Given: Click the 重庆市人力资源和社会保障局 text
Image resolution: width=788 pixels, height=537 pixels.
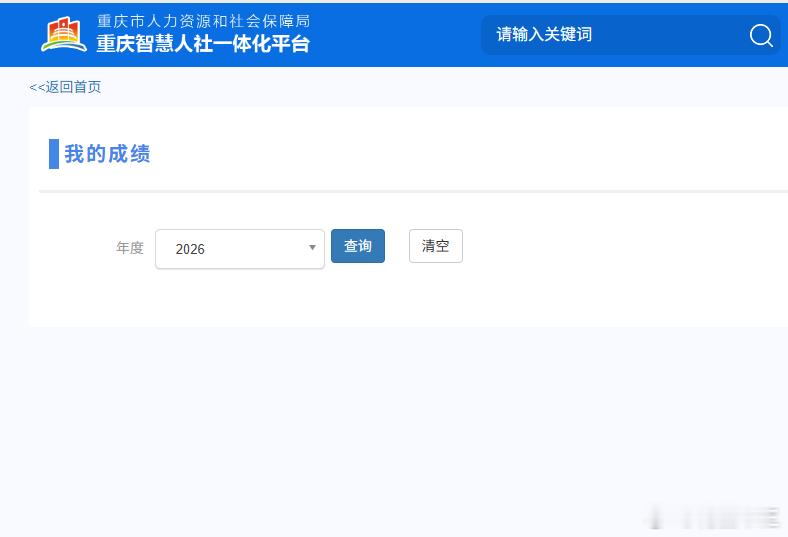Looking at the screenshot, I should tap(203, 21).
